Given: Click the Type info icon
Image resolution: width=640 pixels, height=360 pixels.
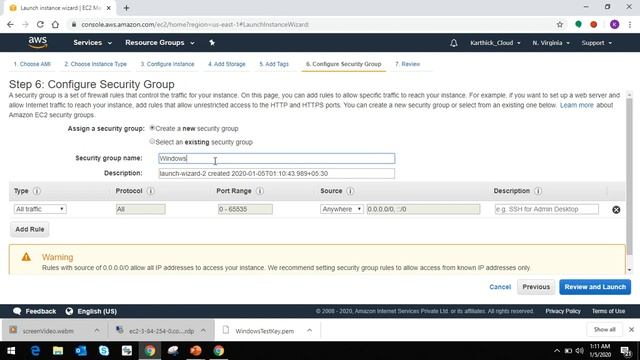Looking at the screenshot, I should (37, 191).
